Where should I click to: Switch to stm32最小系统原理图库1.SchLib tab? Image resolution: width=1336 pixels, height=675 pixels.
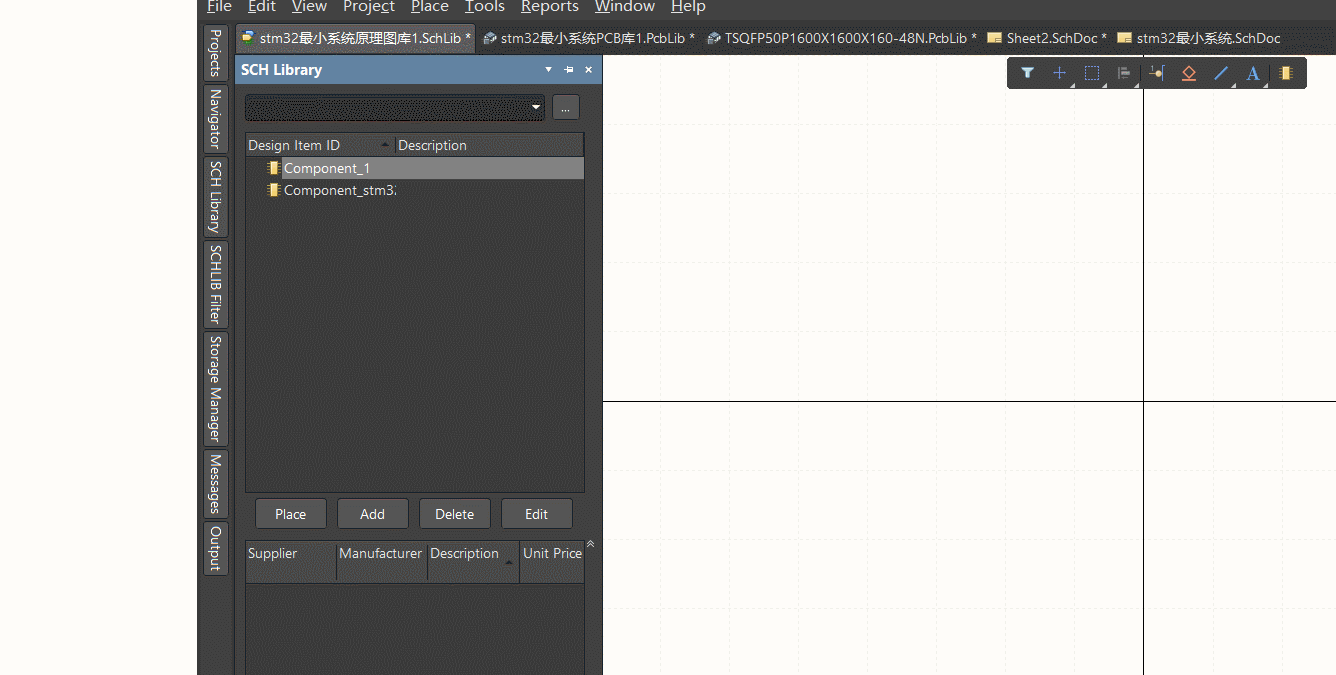click(356, 38)
